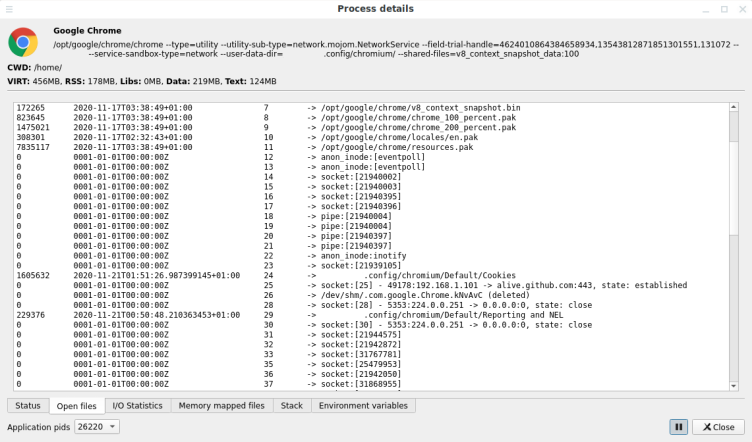Select the Open files tab
This screenshot has height=442, width=752.
pos(77,406)
